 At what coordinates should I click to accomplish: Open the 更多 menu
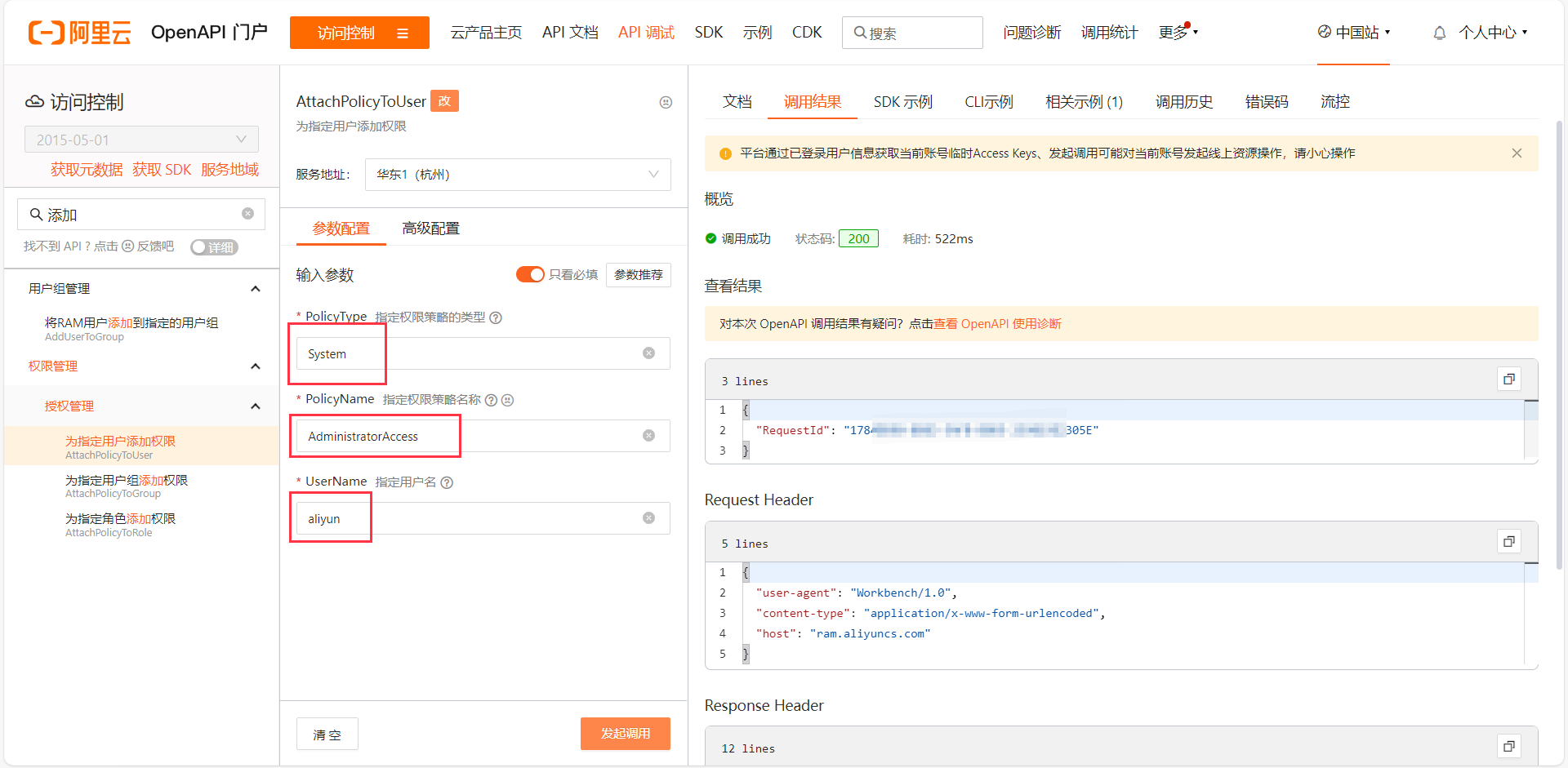[1178, 33]
